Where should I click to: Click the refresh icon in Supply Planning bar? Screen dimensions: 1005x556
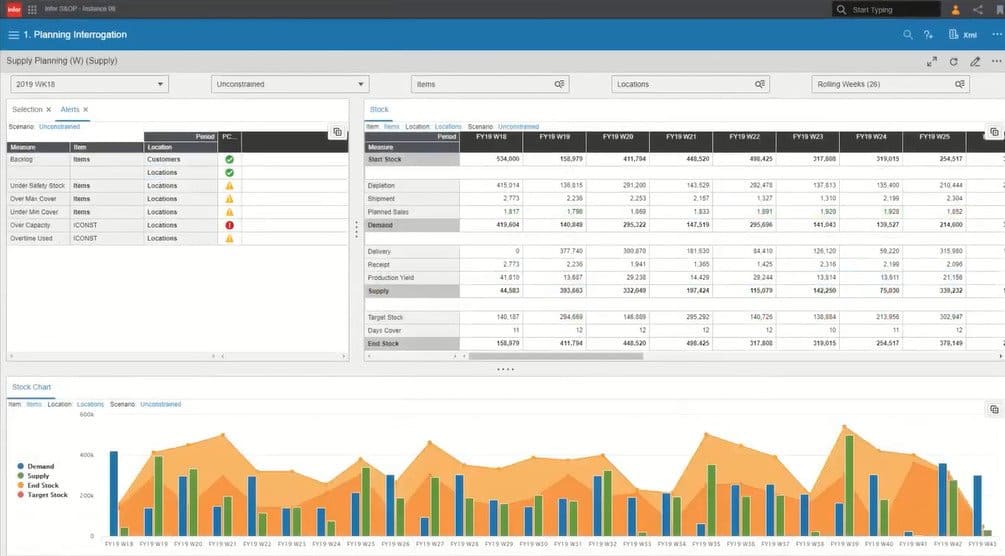pos(954,62)
